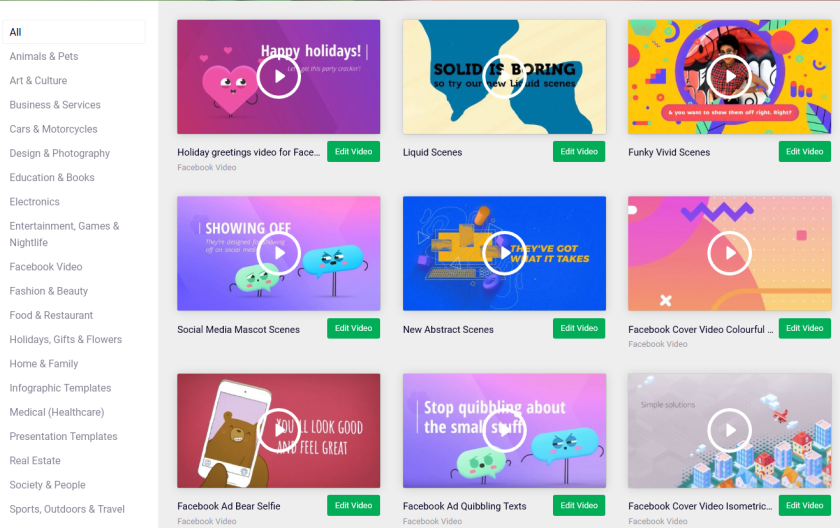Image resolution: width=840 pixels, height=528 pixels.
Task: Open the Infographic Templates category
Action: pos(60,388)
